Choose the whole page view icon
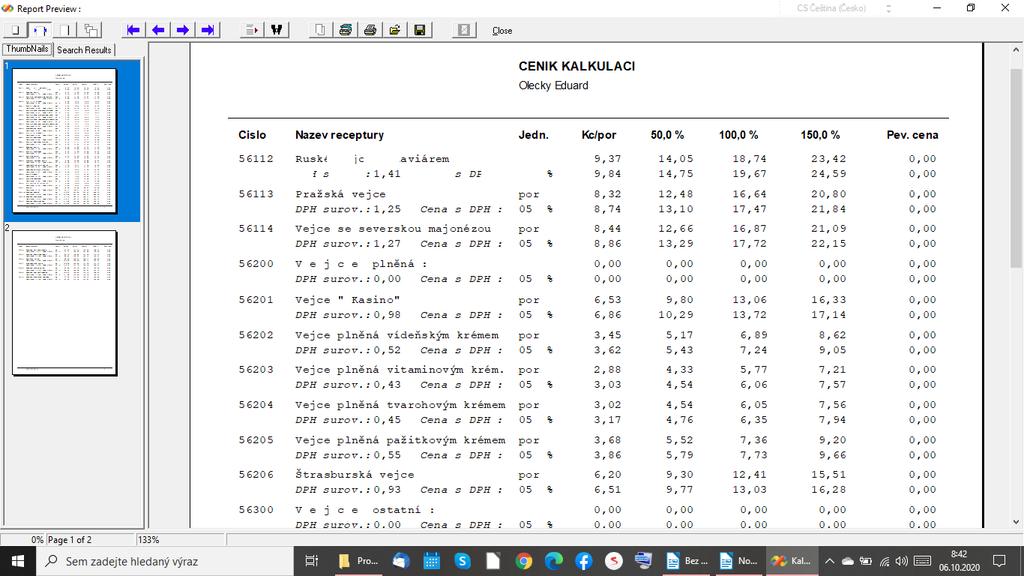1024x576 pixels. (65, 30)
